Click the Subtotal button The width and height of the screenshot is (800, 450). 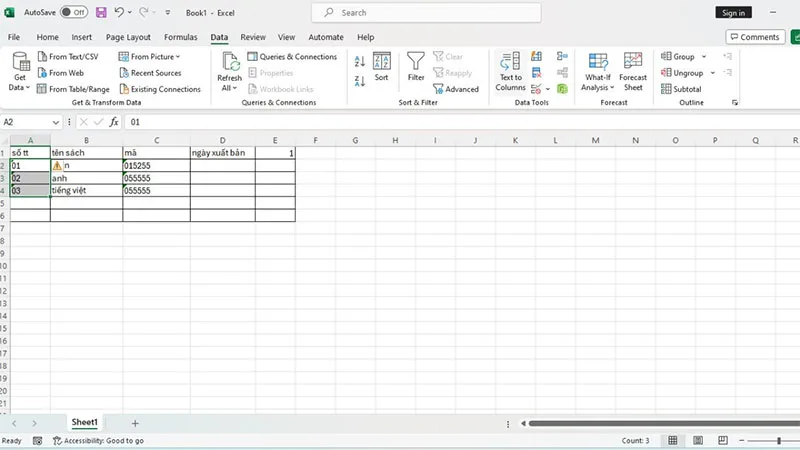click(681, 89)
